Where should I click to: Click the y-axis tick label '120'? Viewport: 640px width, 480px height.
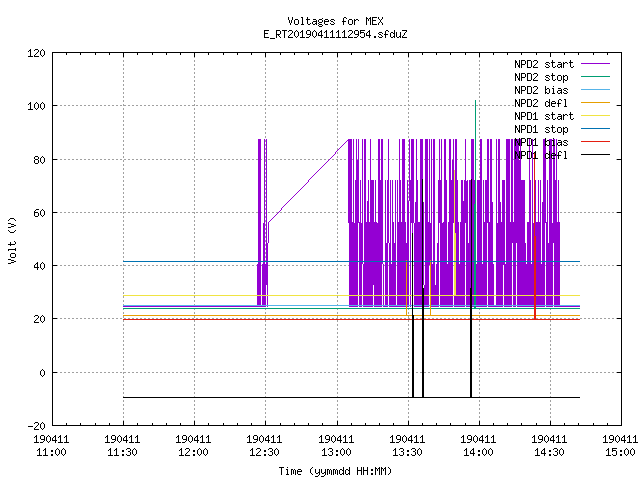36,53
